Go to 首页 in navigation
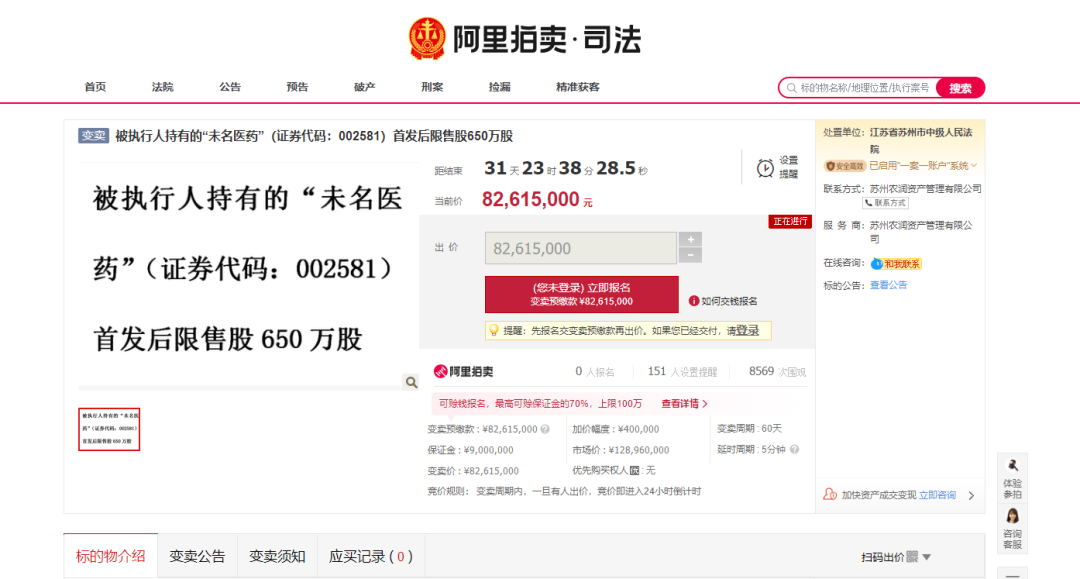 (x=95, y=87)
